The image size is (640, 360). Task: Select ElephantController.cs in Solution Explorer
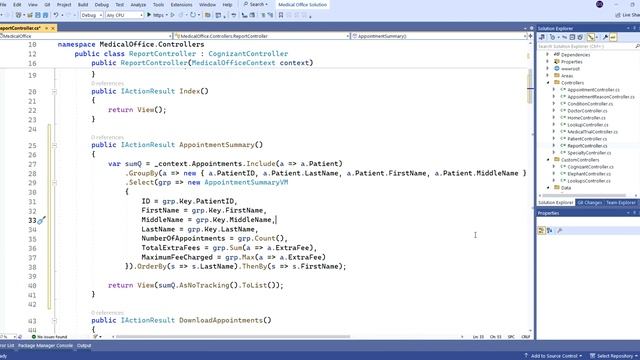point(589,174)
